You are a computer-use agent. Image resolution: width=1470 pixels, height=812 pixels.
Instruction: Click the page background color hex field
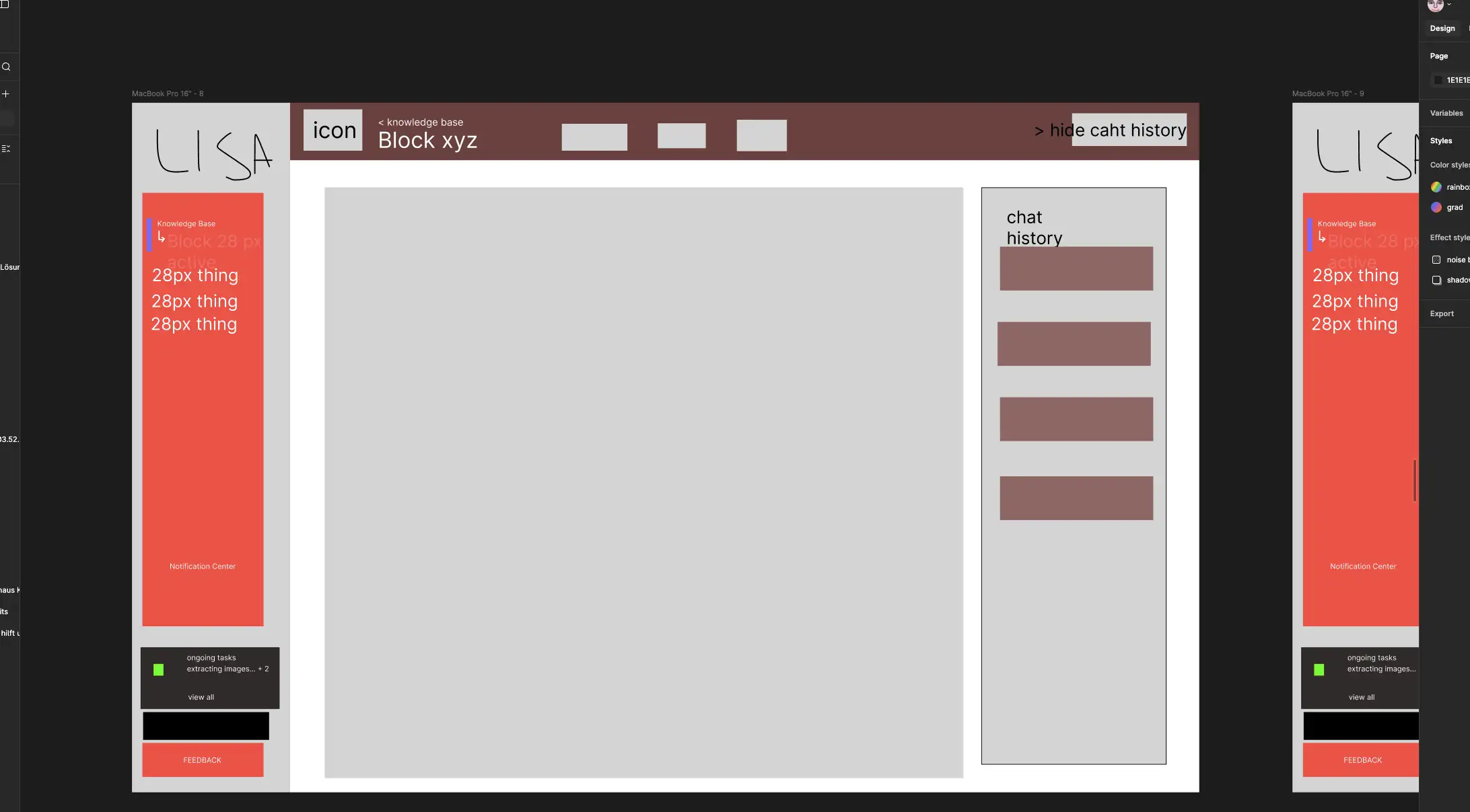[1457, 80]
